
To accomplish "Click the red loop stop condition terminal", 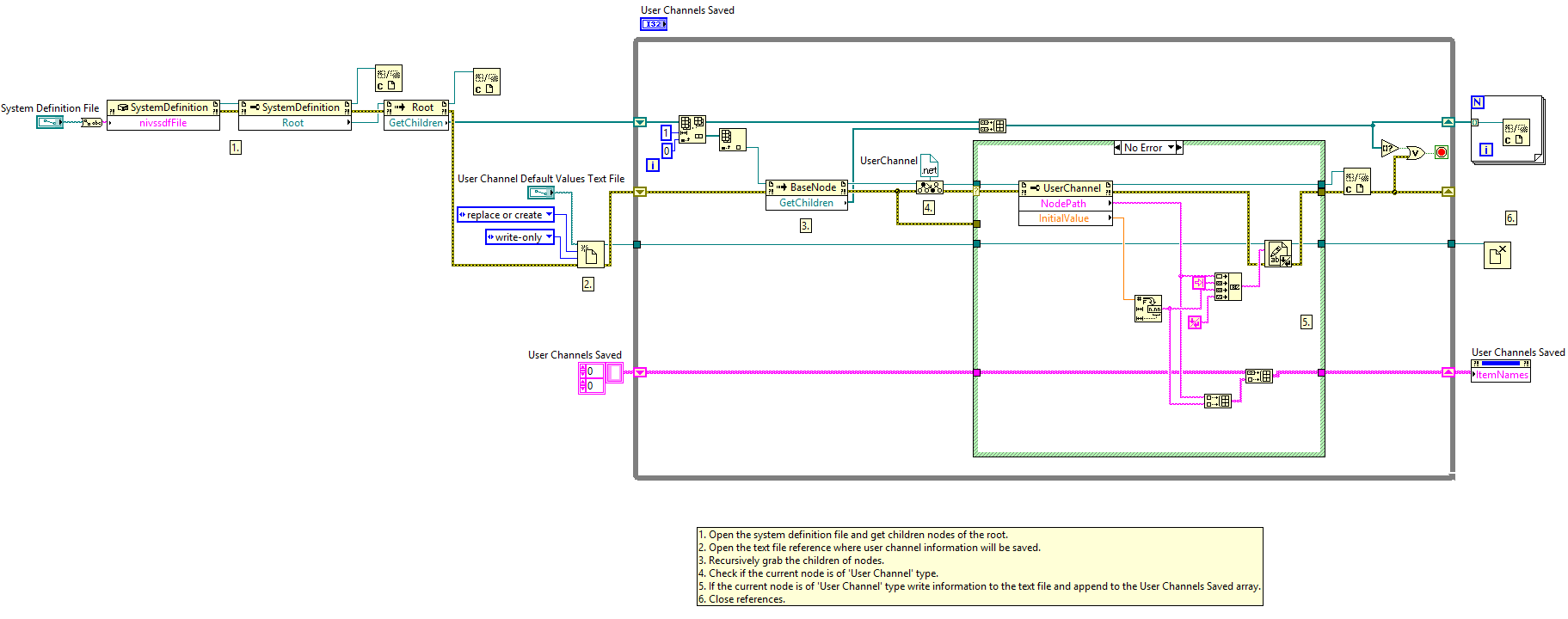I will 1442,152.
